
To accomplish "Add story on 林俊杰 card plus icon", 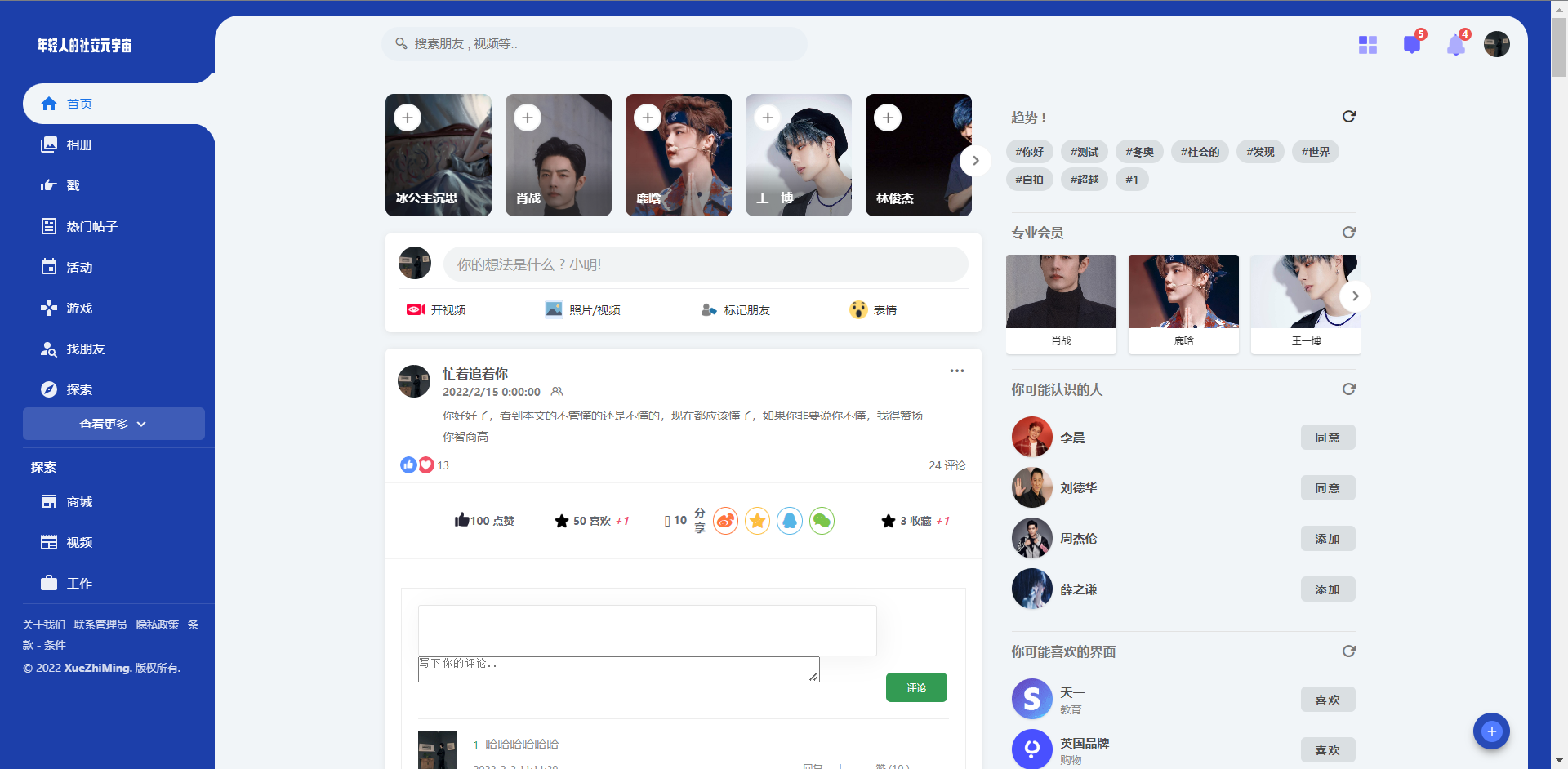I will coord(888,118).
